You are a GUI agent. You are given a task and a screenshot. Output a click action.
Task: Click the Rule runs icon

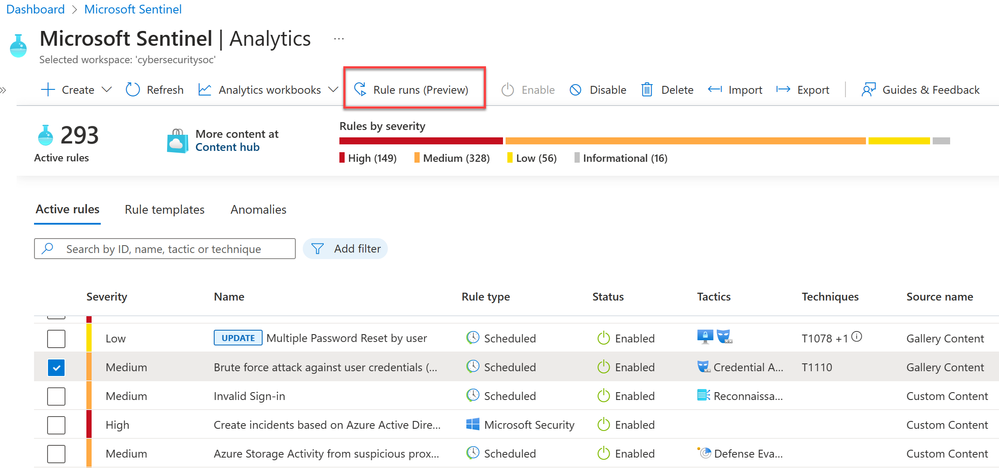point(361,90)
